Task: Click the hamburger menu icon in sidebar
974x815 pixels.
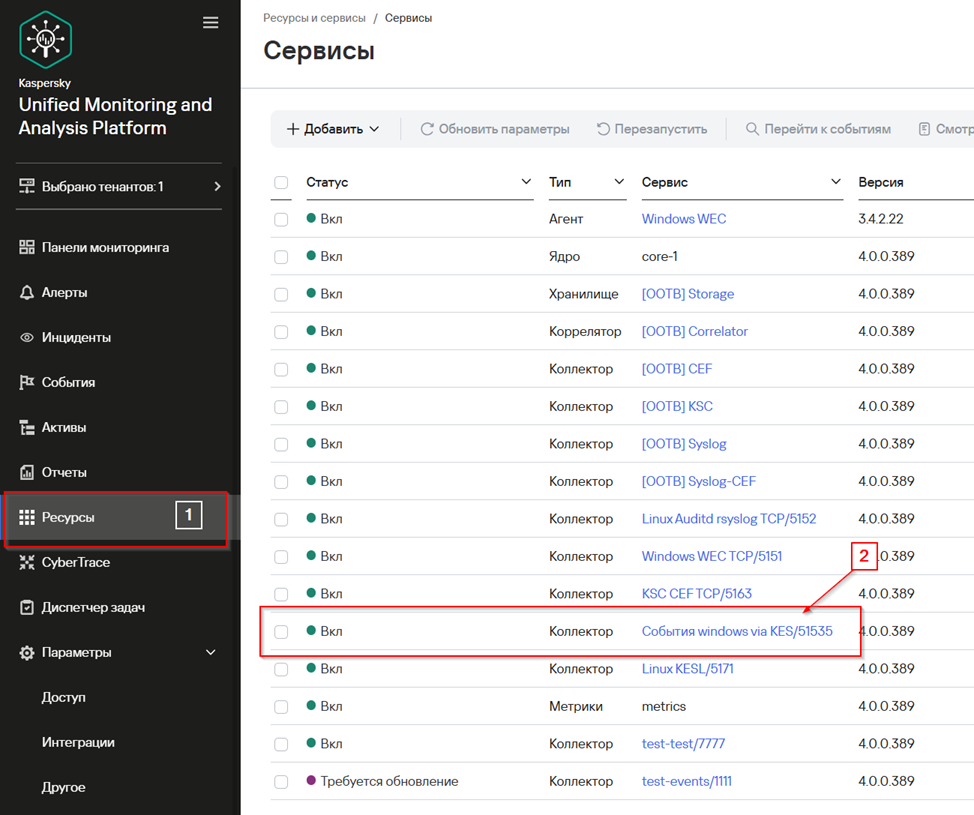Action: click(x=210, y=23)
